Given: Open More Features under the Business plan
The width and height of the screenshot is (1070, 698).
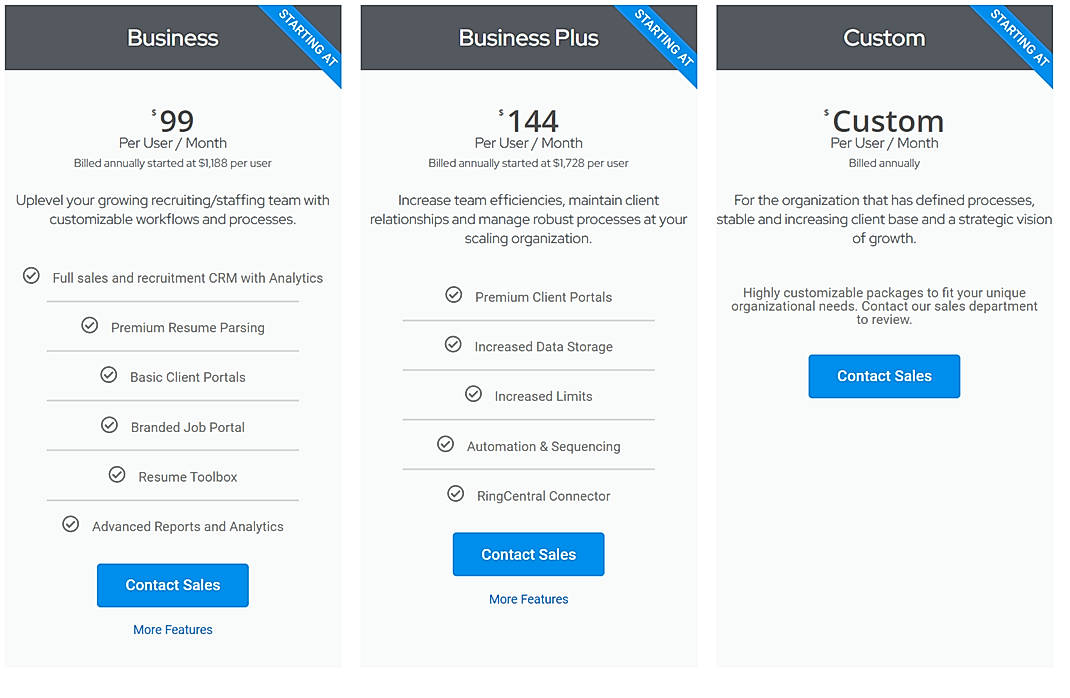Looking at the screenshot, I should [172, 629].
